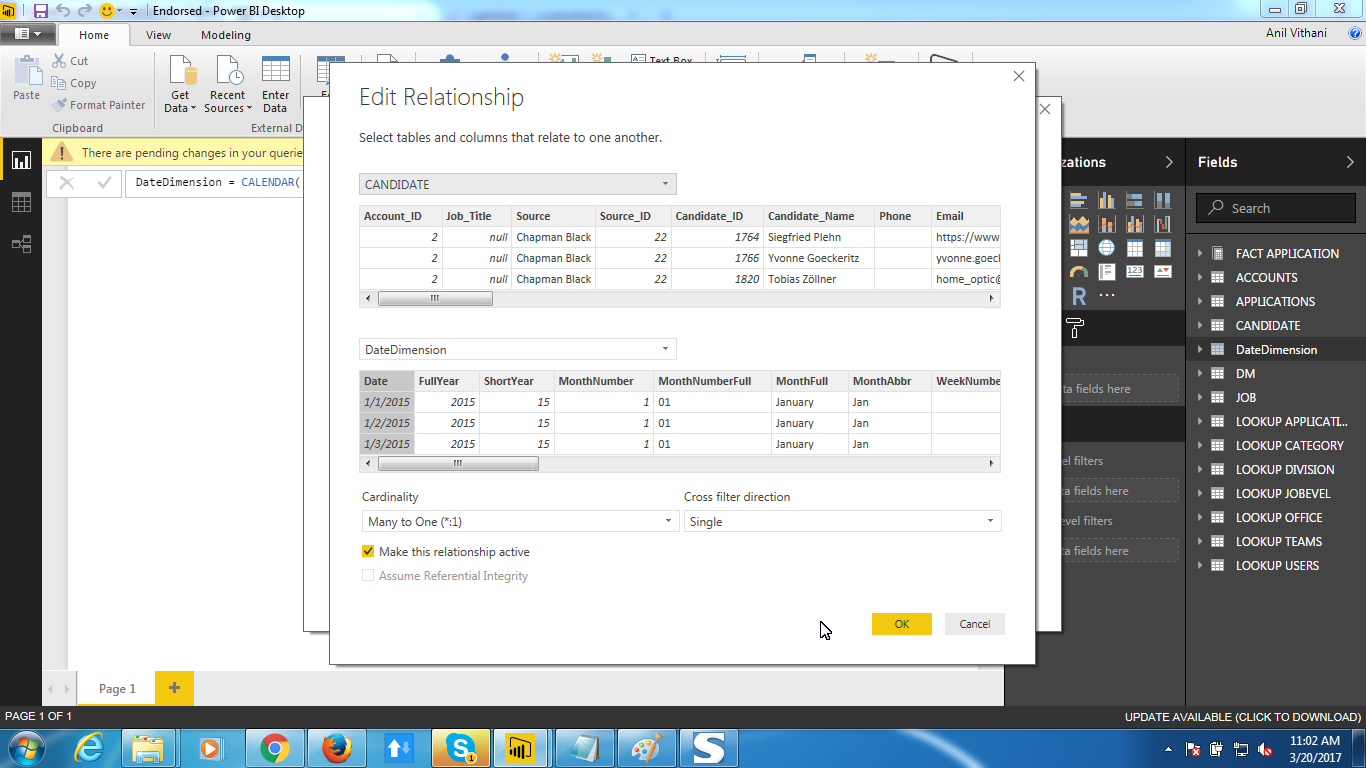The height and width of the screenshot is (768, 1366).
Task: Open the Cardinality dropdown
Action: [520, 521]
